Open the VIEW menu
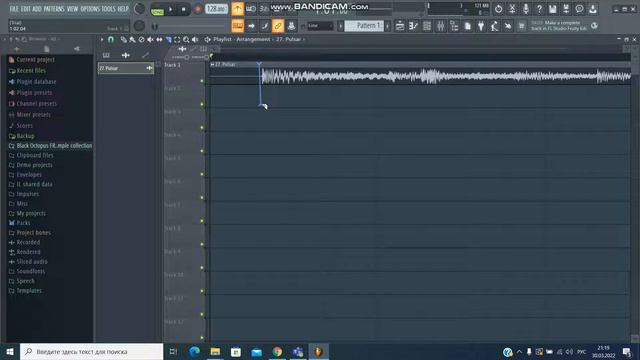This screenshot has width=640, height=360. (72, 9)
